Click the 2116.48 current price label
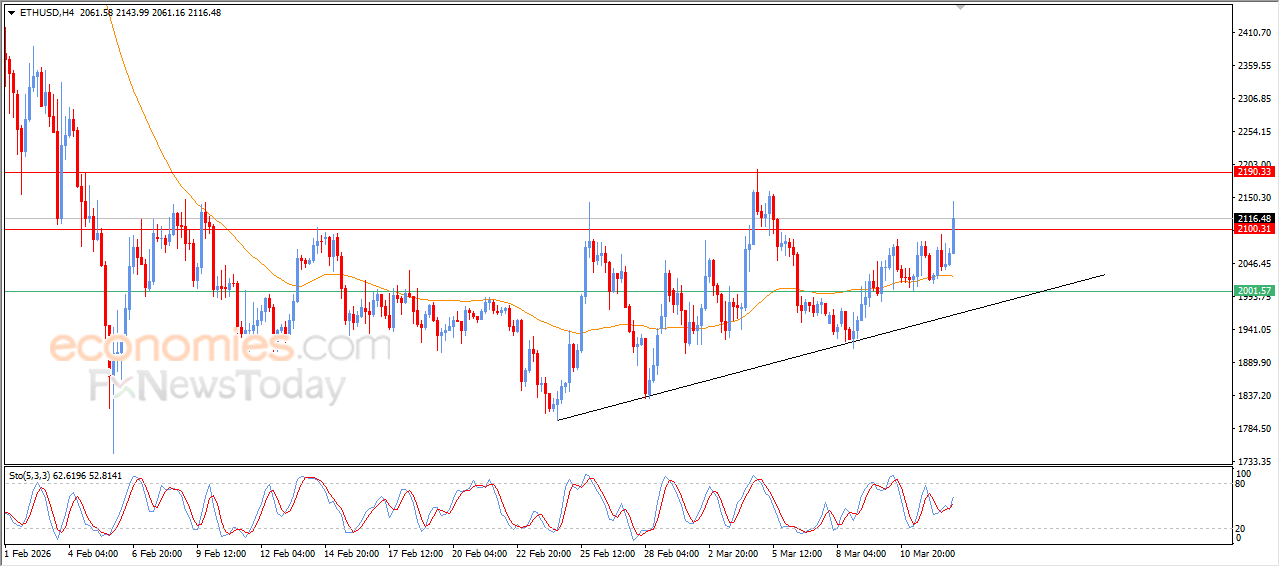The image size is (1280, 567). pyautogui.click(x=1253, y=218)
